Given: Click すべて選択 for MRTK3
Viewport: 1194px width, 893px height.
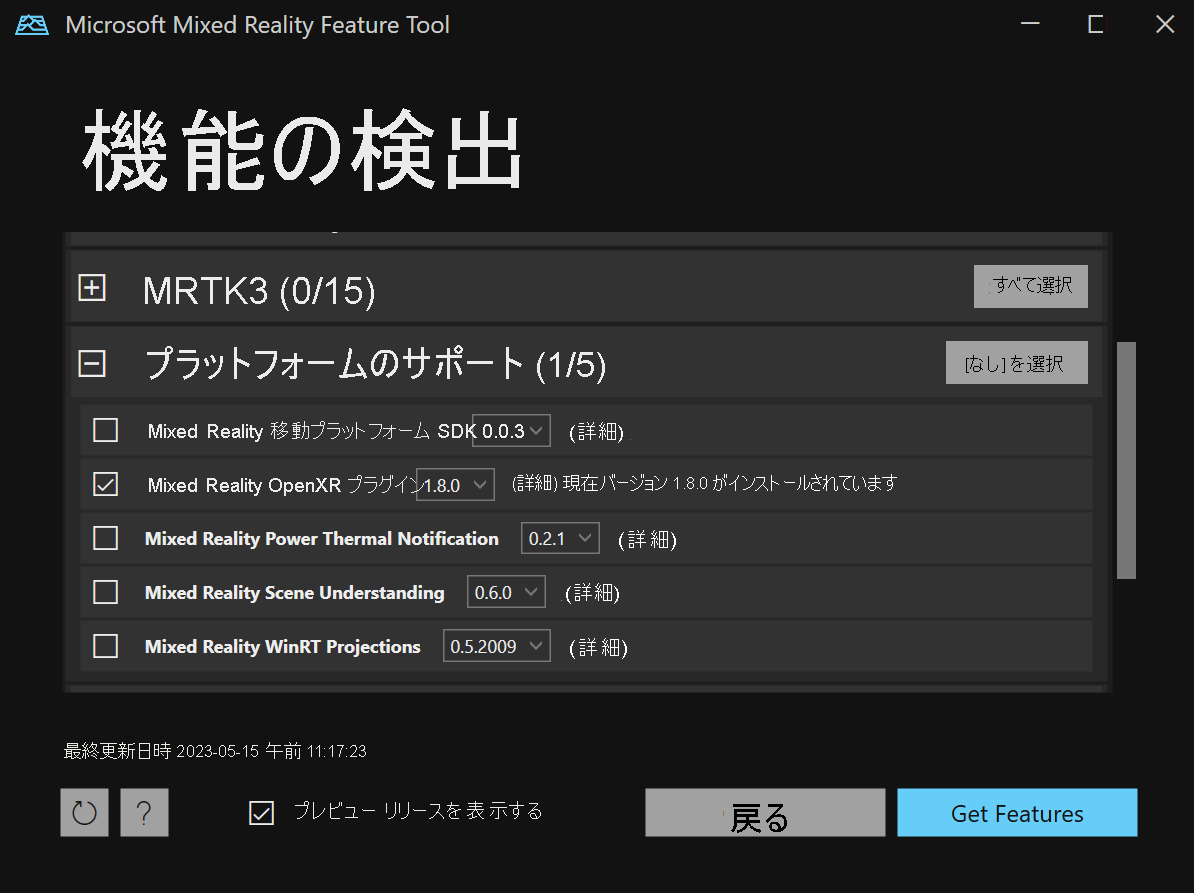Looking at the screenshot, I should click(1031, 286).
